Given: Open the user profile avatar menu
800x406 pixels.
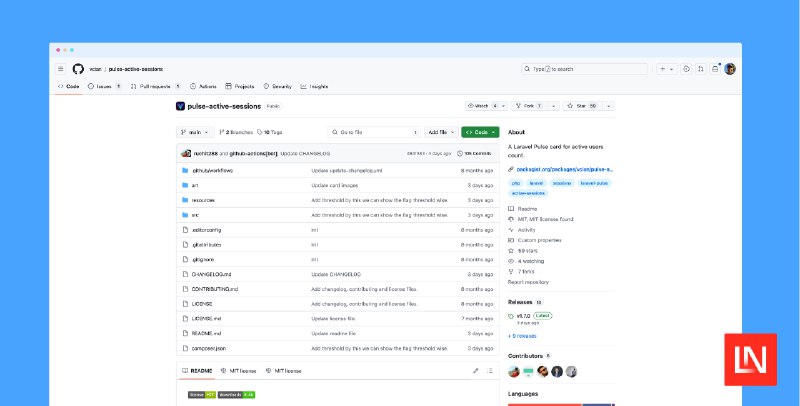Looking at the screenshot, I should [730, 69].
